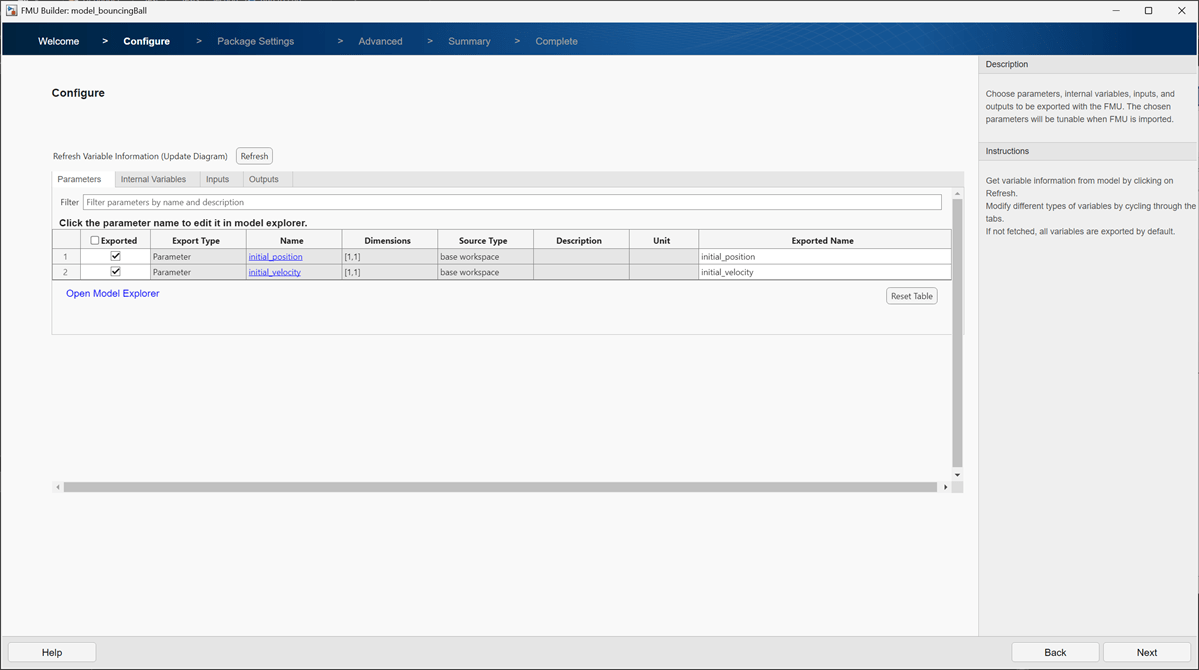Go to Next wizard step
This screenshot has width=1199, height=670.
point(1146,652)
